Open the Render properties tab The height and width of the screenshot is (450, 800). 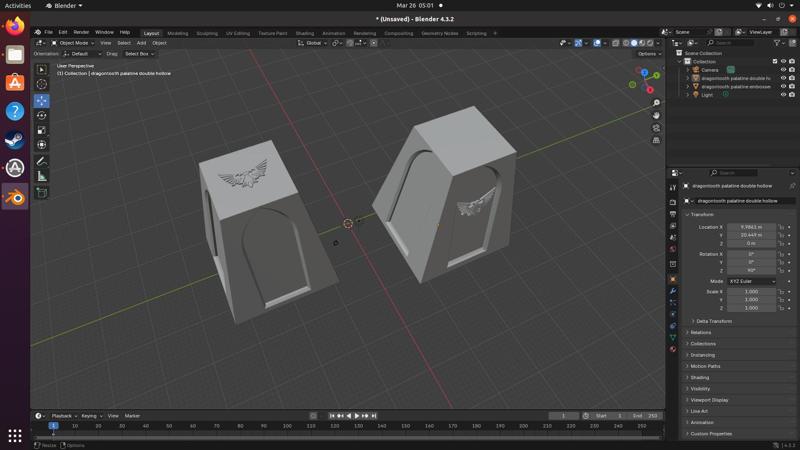pos(673,203)
